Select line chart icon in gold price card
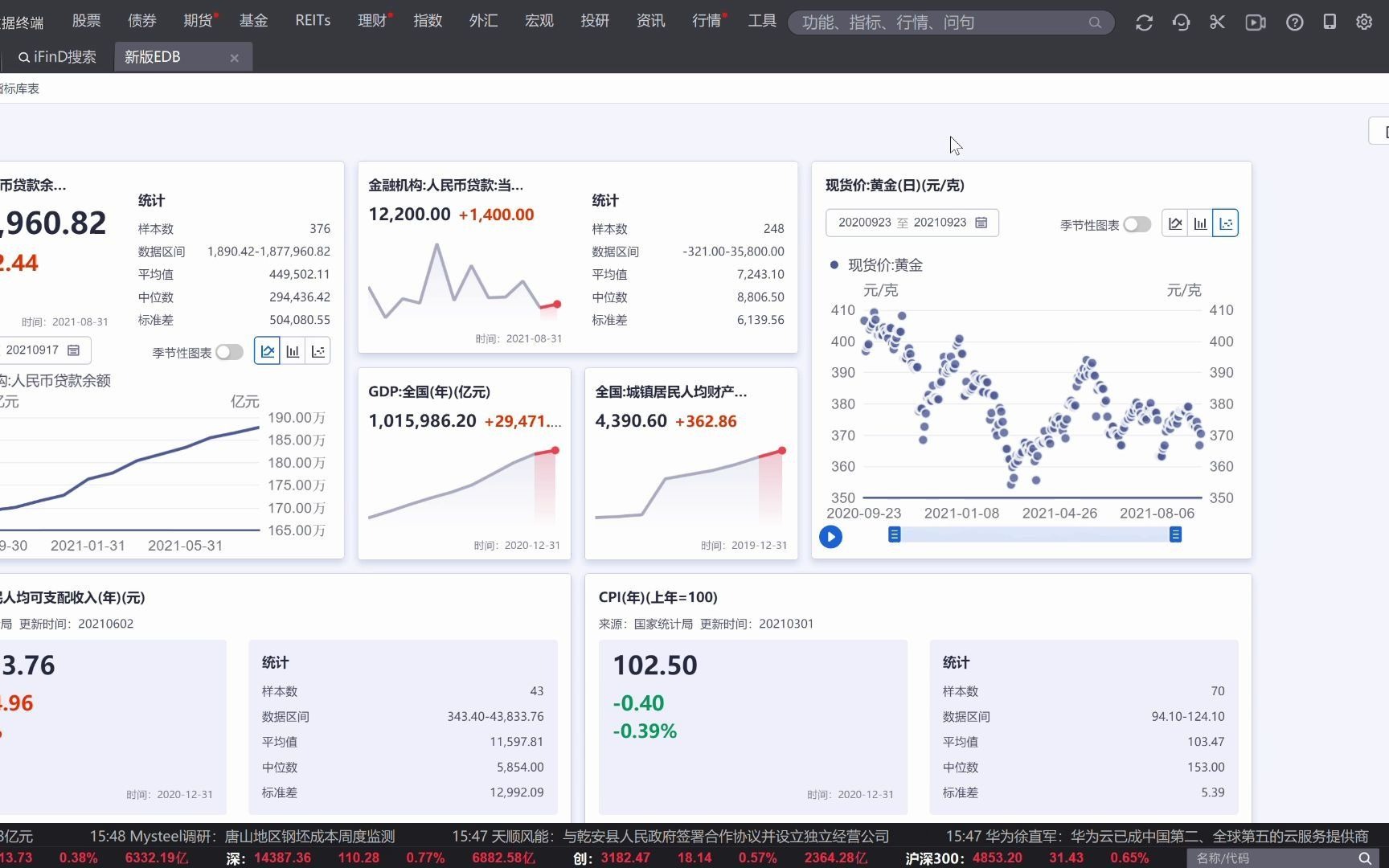Image resolution: width=1389 pixels, height=868 pixels. click(x=1175, y=223)
